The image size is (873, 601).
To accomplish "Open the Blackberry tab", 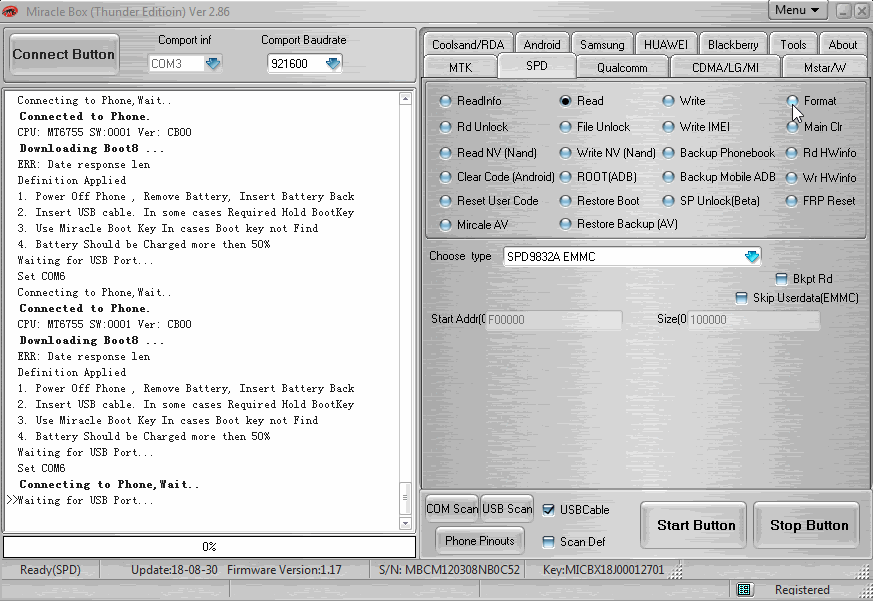I will point(733,45).
